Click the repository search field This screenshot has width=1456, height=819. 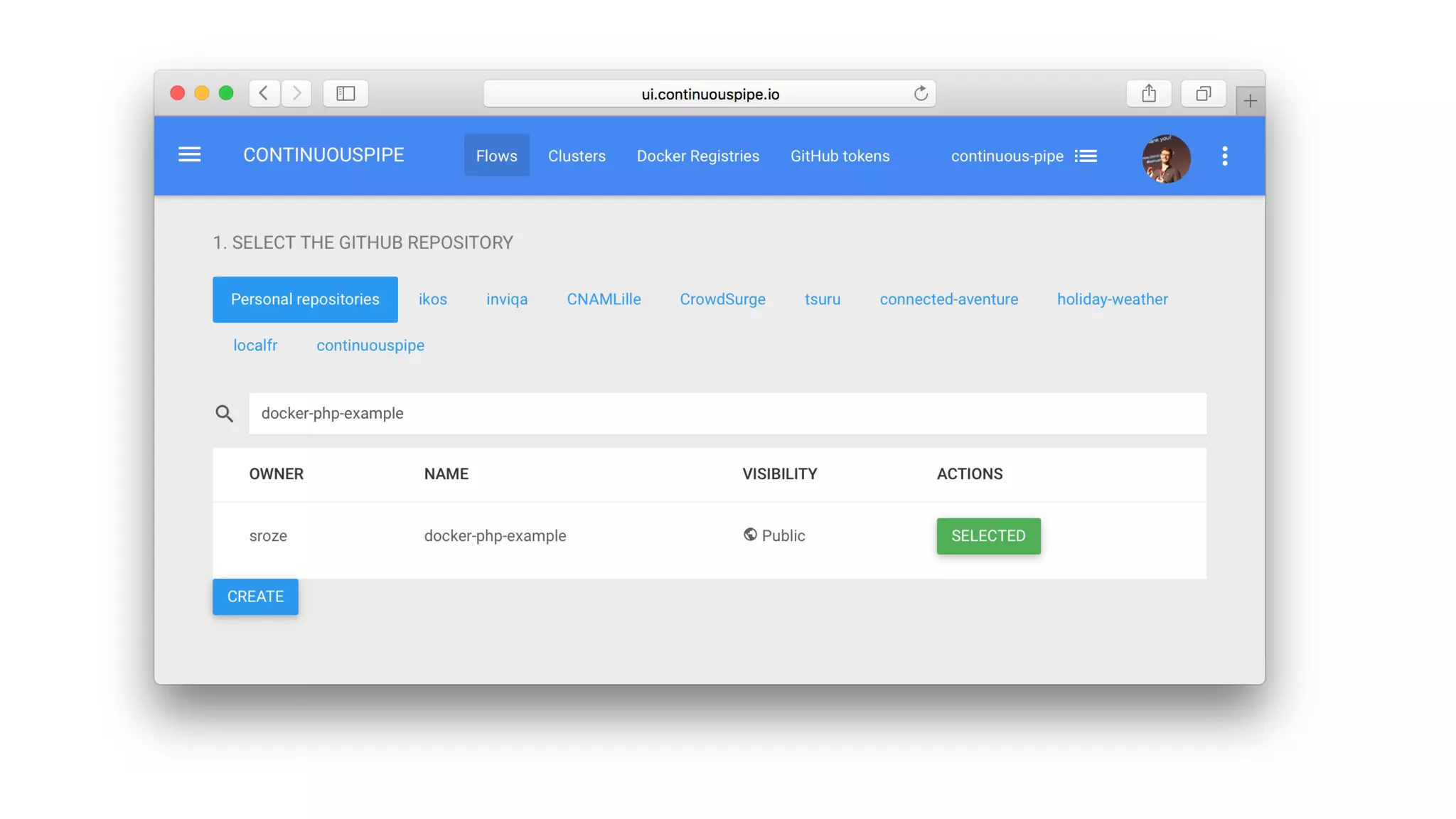727,414
